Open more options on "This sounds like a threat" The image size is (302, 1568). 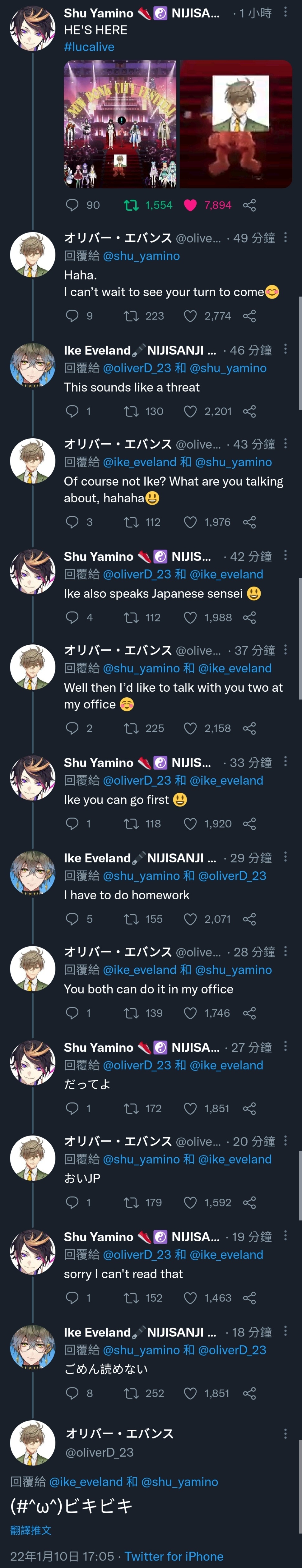[285, 349]
